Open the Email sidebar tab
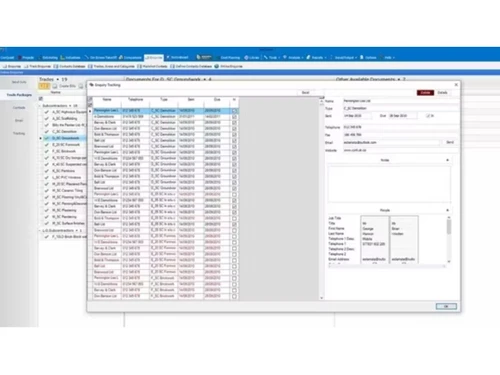Viewport: 500px width, 375px height. coord(19,121)
